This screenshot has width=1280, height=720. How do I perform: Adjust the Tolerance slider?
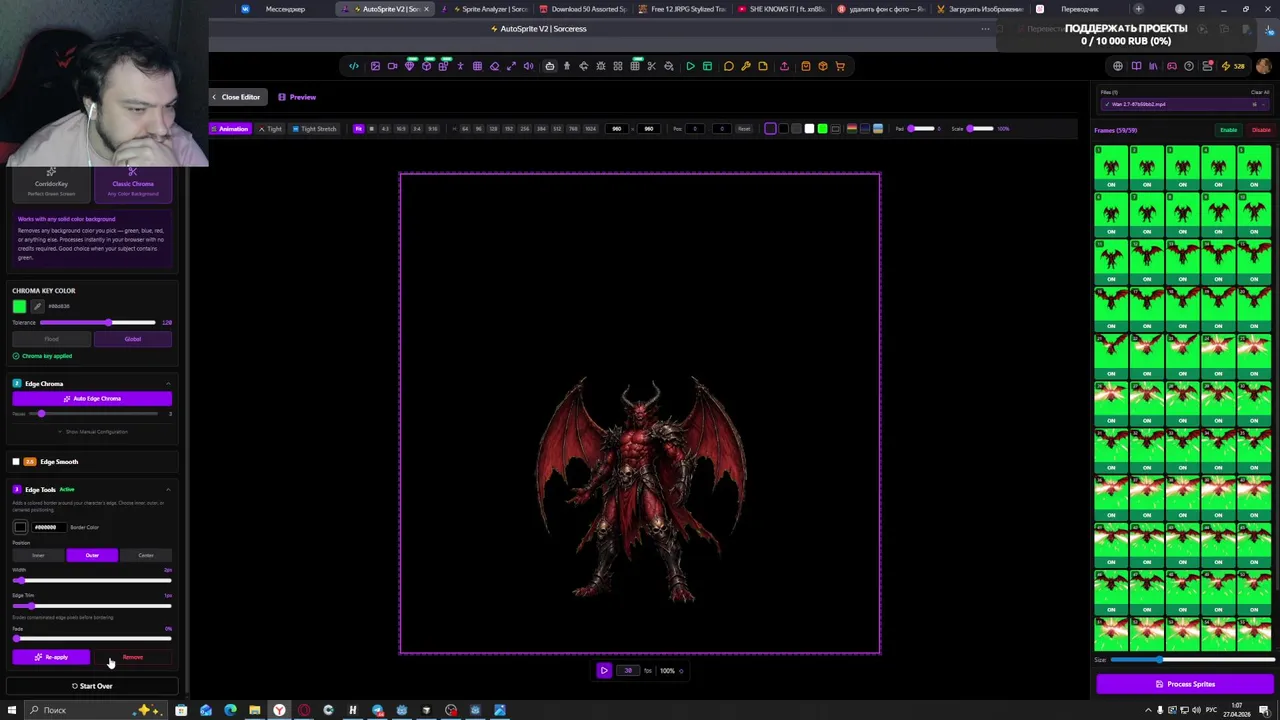97,322
